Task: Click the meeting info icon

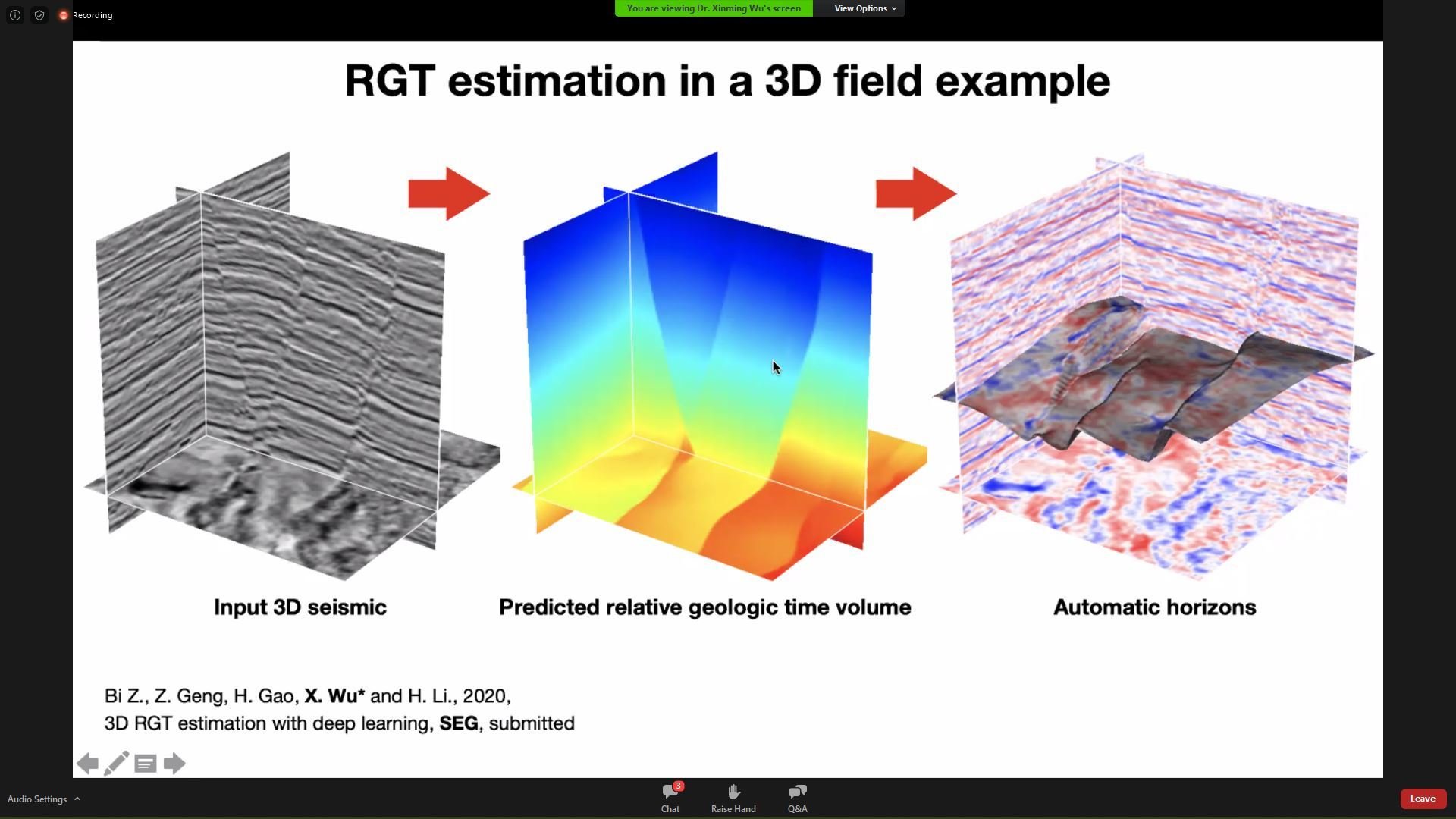Action: 15,15
